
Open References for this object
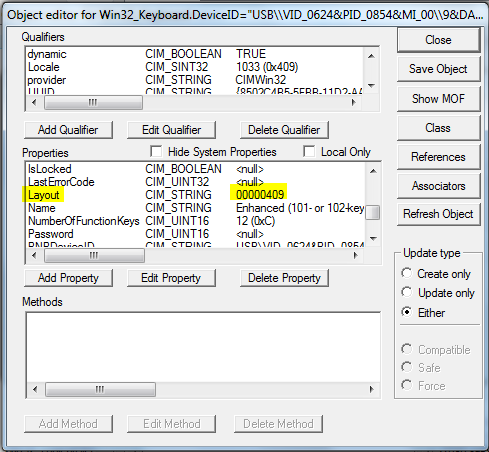[x=438, y=157]
